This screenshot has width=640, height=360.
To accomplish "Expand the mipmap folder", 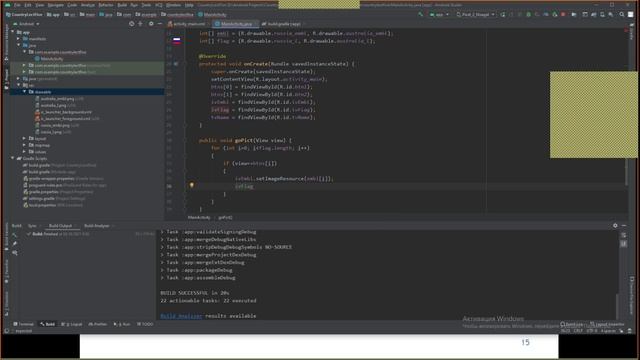I will pos(24,145).
